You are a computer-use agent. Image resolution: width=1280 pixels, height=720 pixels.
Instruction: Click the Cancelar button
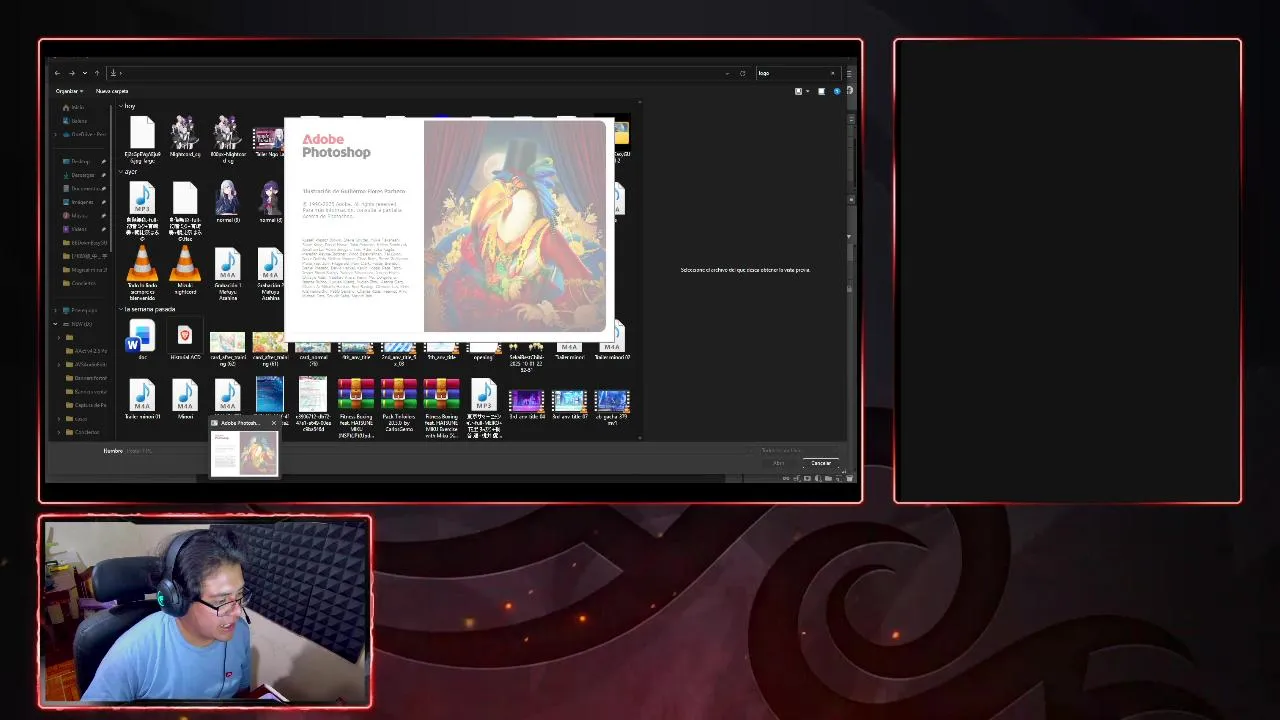pos(821,463)
